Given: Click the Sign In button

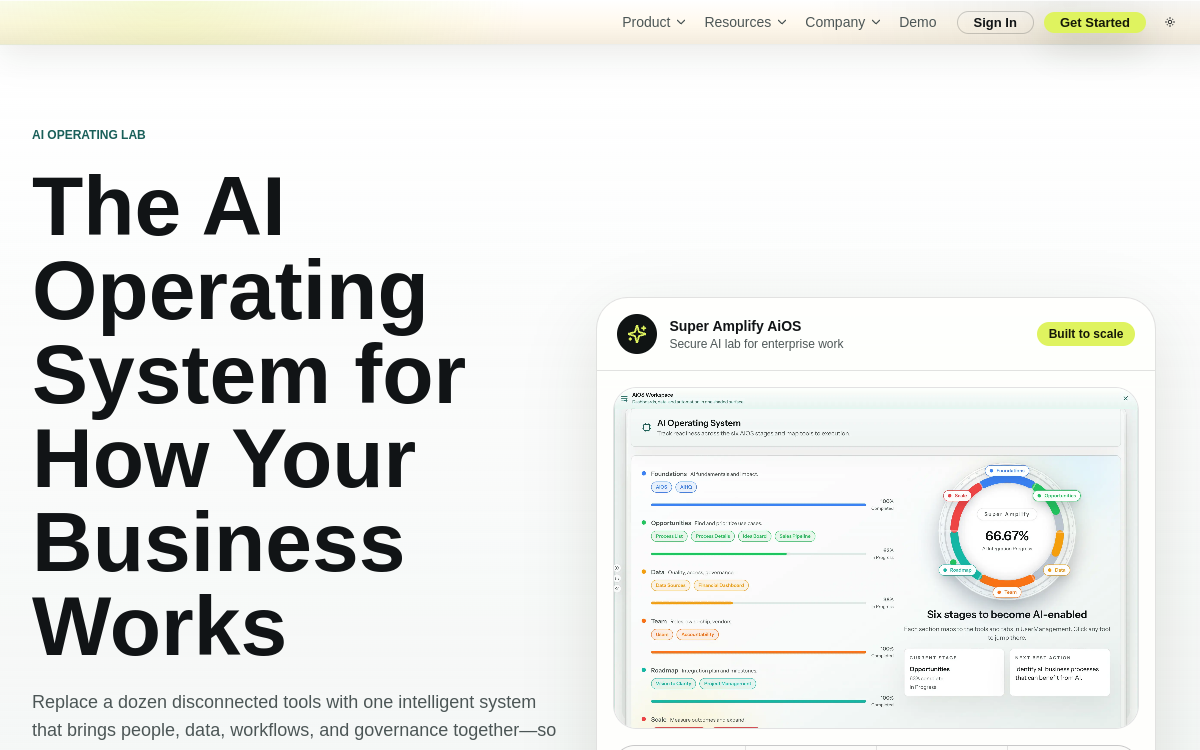Looking at the screenshot, I should (995, 22).
